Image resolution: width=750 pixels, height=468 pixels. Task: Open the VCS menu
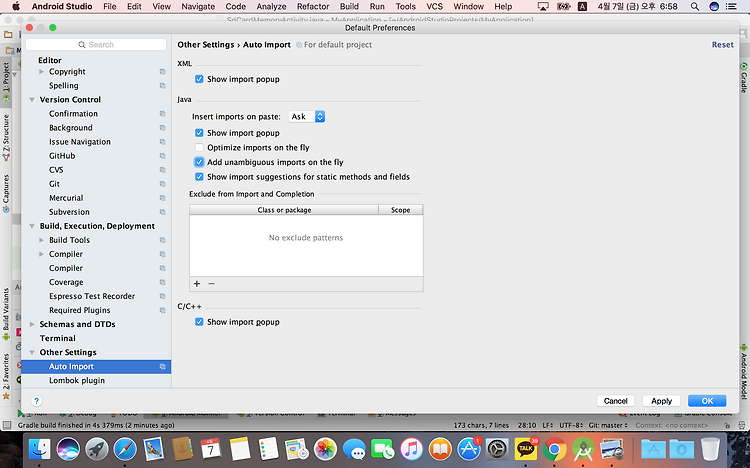(434, 6)
